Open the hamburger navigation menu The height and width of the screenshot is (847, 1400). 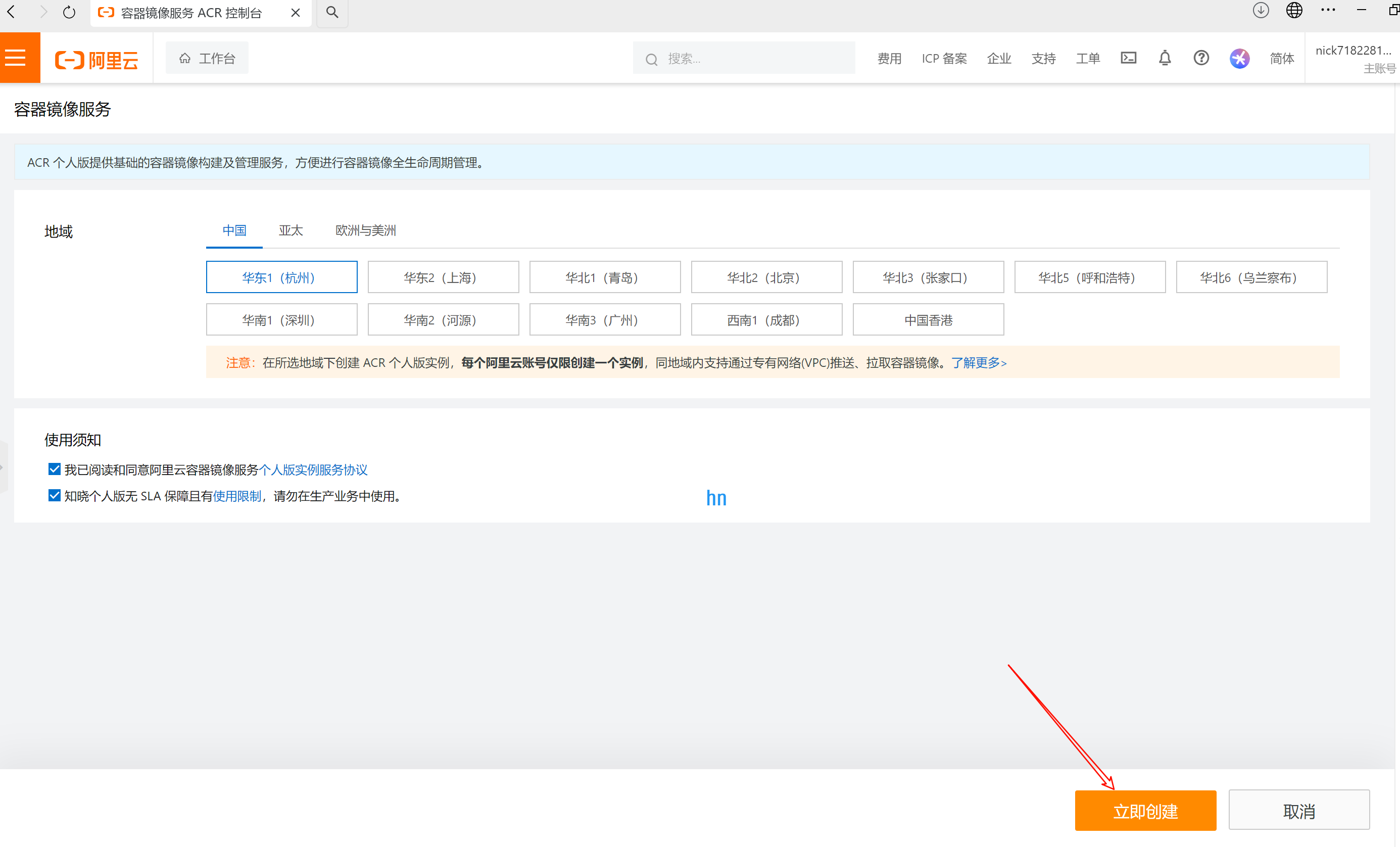(16, 58)
